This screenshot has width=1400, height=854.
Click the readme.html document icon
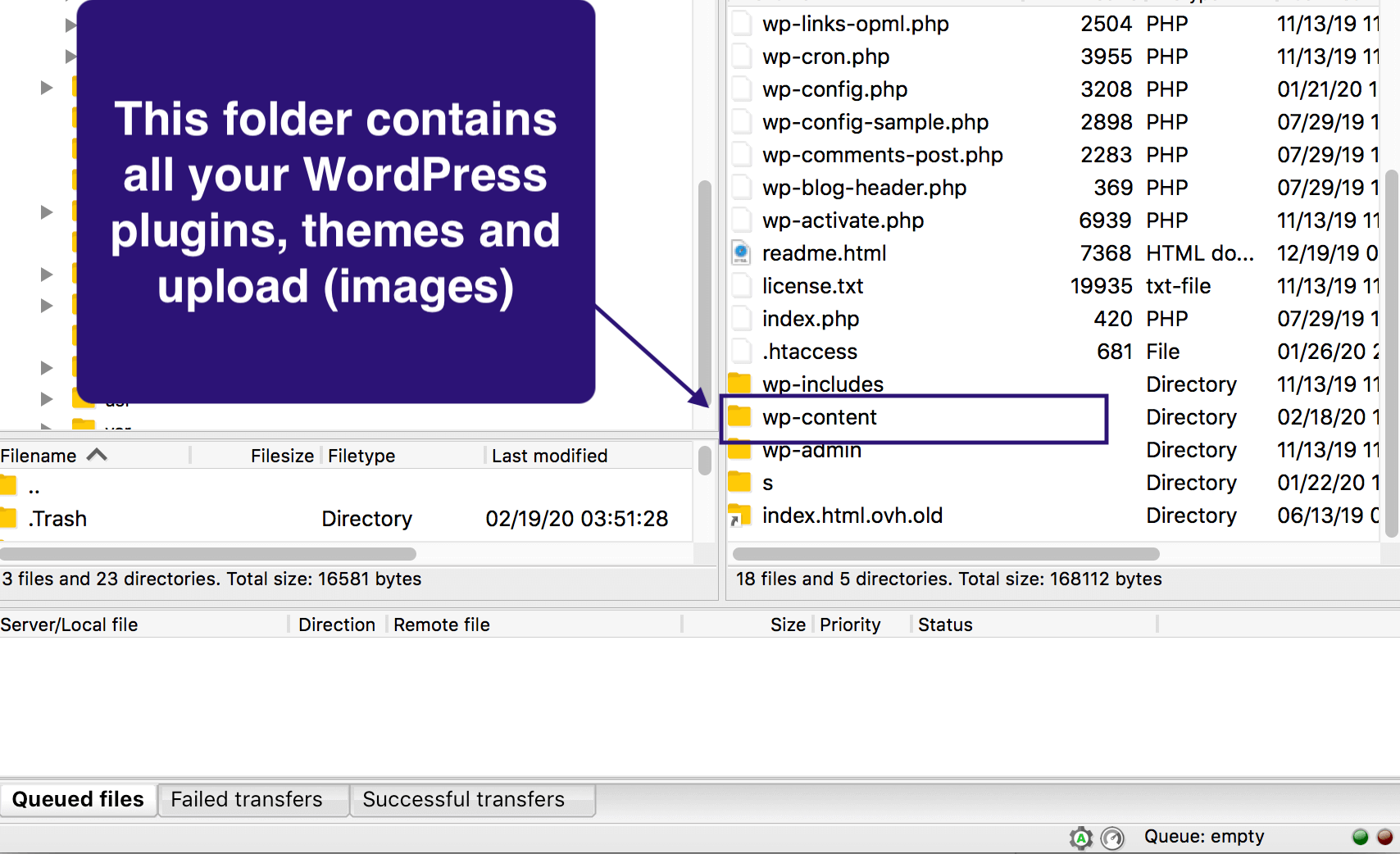tap(740, 253)
